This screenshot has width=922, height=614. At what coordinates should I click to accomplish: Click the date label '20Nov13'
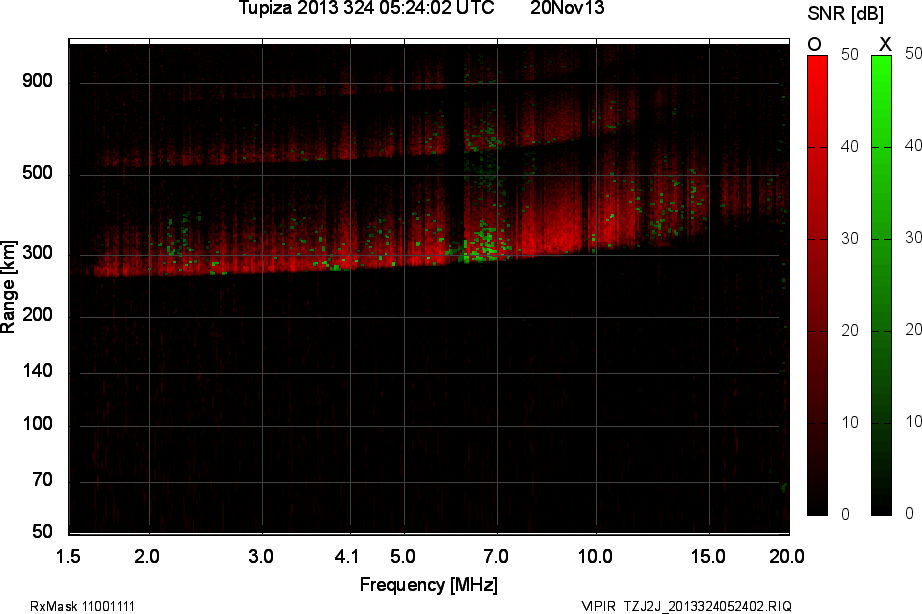(567, 8)
